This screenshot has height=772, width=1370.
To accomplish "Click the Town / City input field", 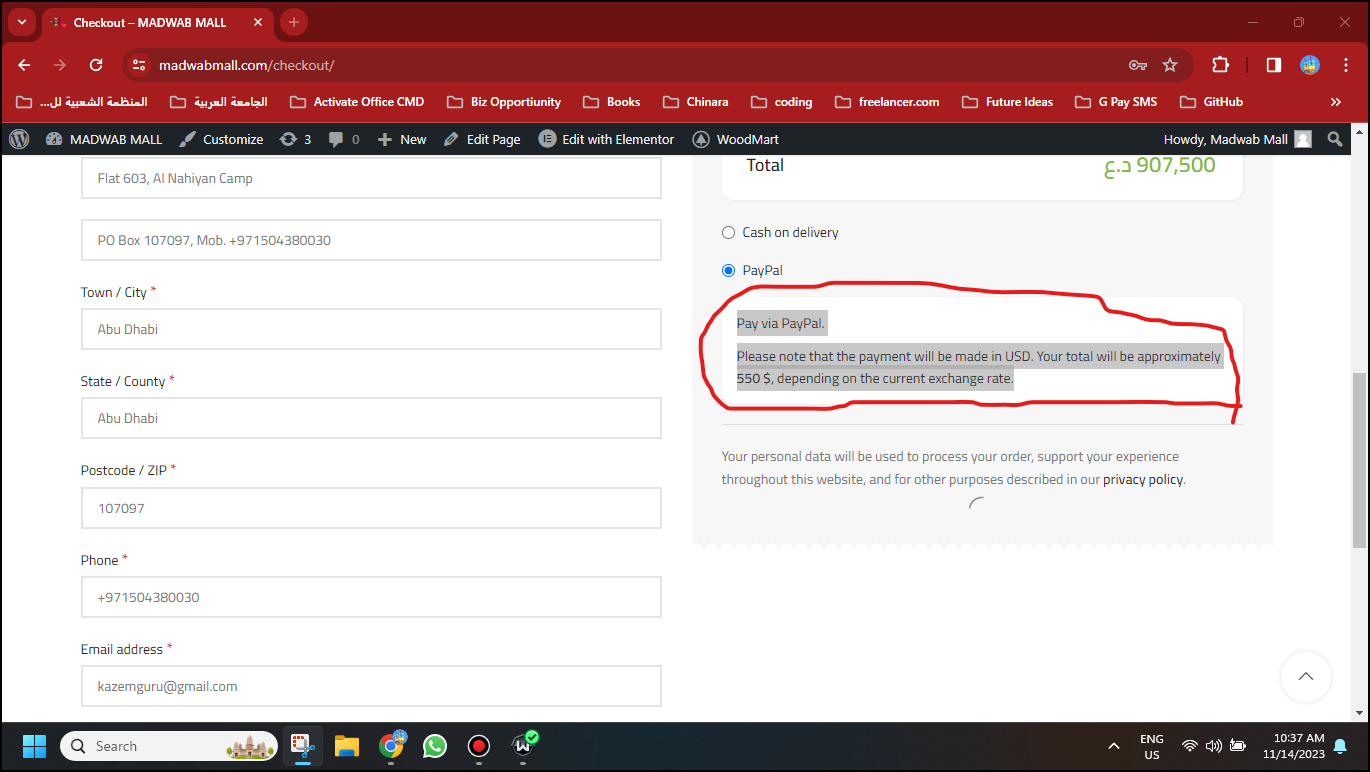I will click(x=371, y=329).
